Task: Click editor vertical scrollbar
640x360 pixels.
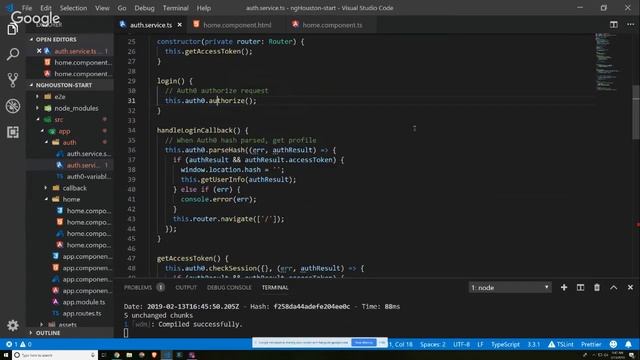Action: (x=636, y=112)
